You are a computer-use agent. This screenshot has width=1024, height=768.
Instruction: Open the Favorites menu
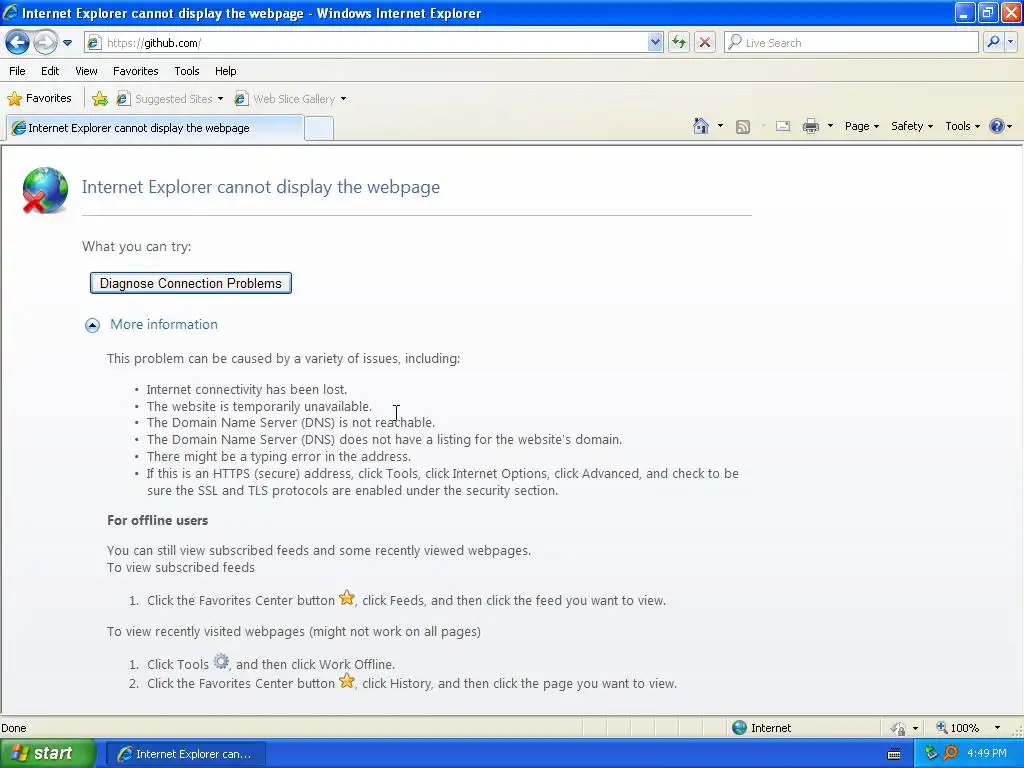(135, 71)
